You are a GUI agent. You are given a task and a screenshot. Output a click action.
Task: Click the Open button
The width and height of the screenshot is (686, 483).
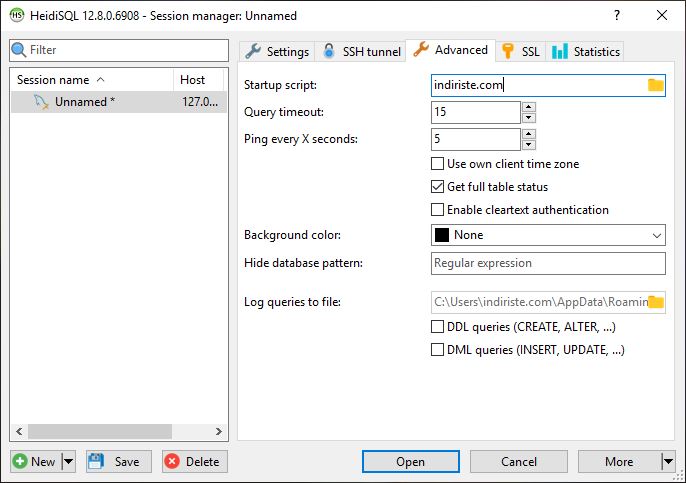(x=410, y=461)
